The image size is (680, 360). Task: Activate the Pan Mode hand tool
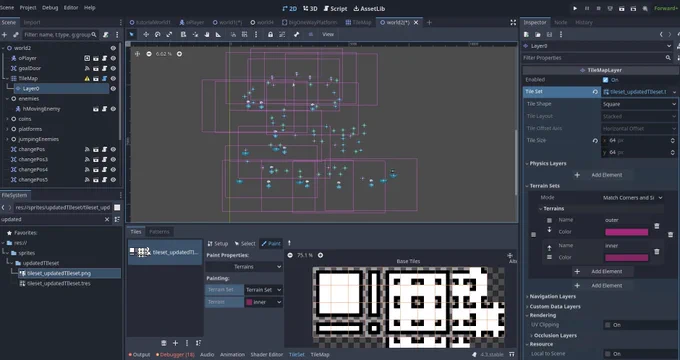pyautogui.click(x=207, y=34)
